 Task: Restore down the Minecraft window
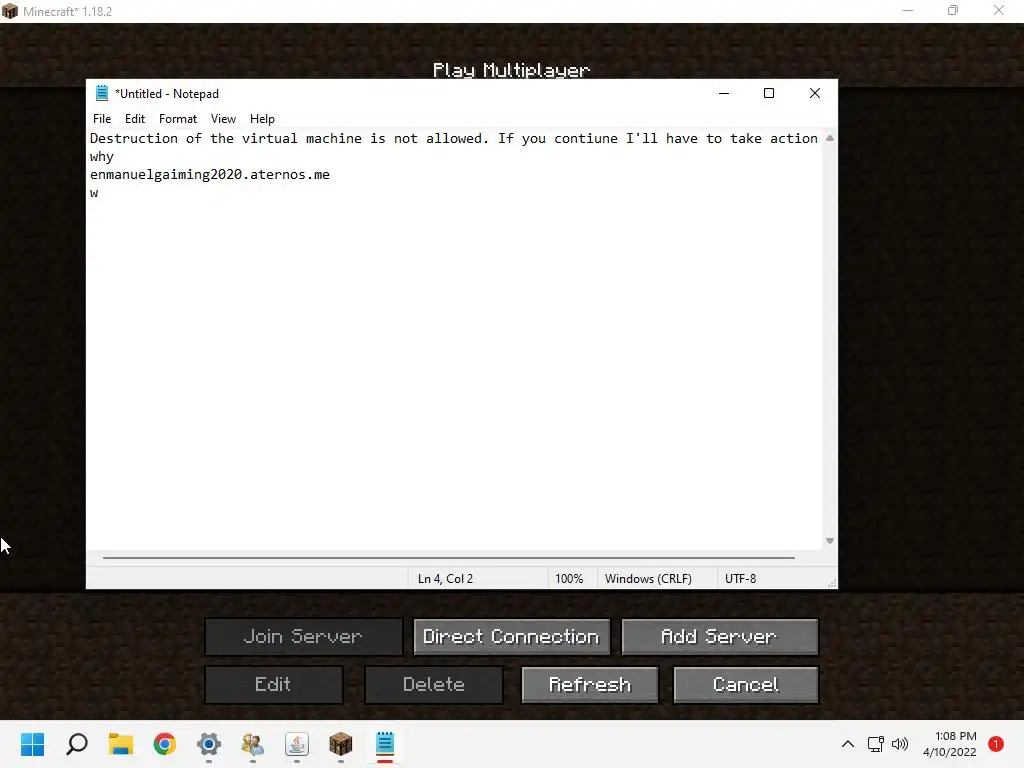tap(953, 11)
